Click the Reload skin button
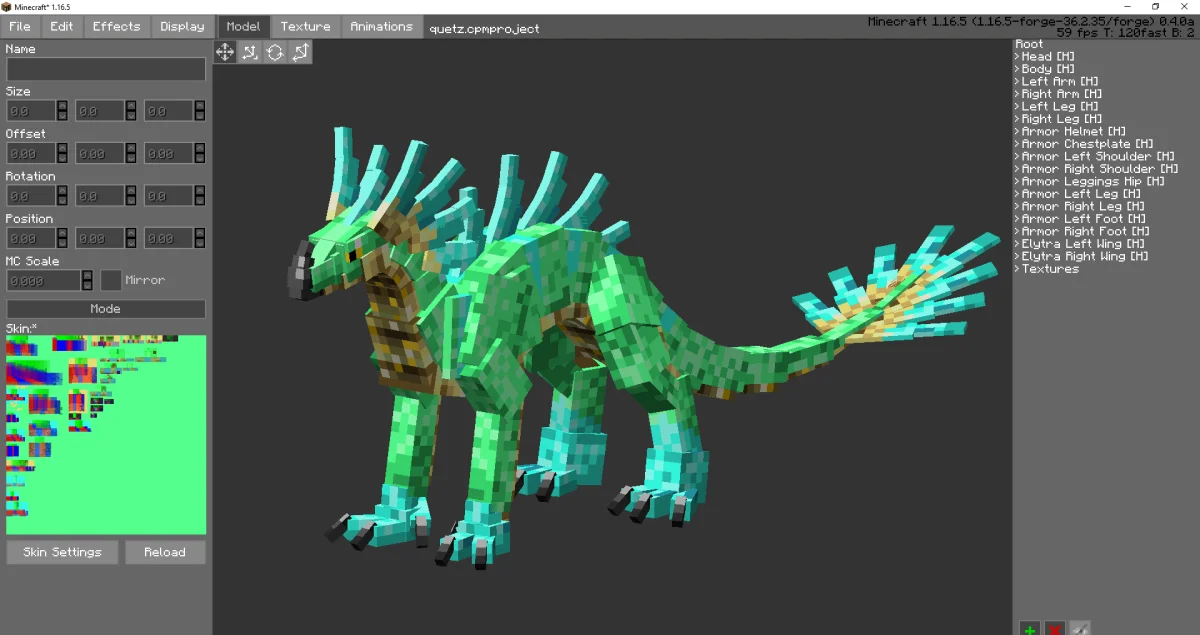 click(165, 552)
